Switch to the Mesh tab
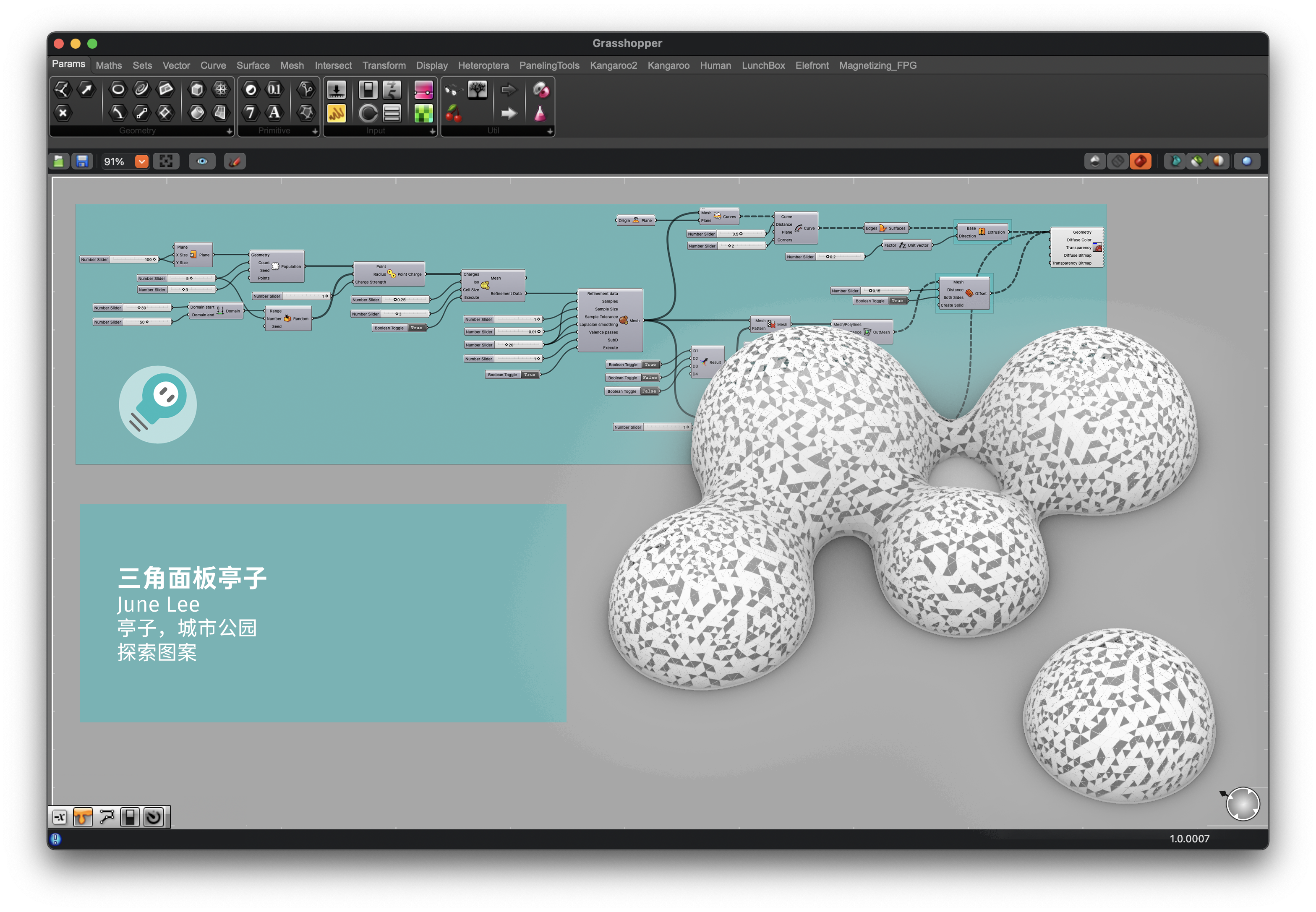This screenshot has width=1316, height=912. [x=292, y=65]
